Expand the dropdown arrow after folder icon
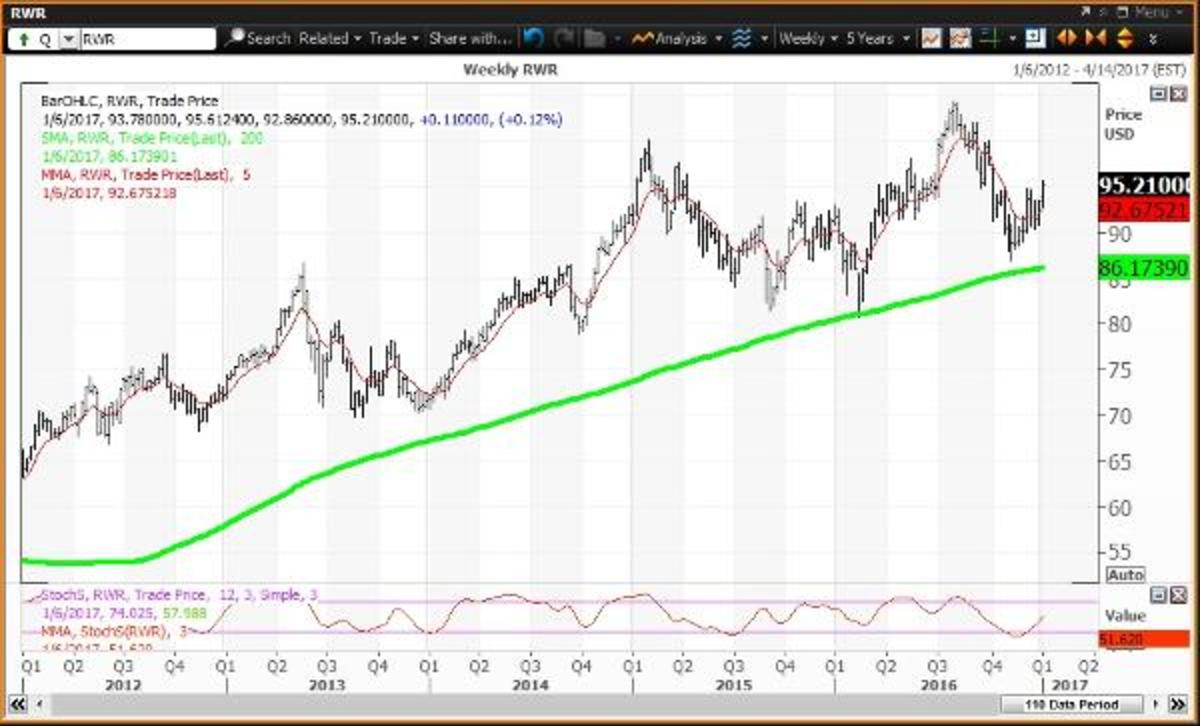The width and height of the screenshot is (1200, 726). [620, 39]
